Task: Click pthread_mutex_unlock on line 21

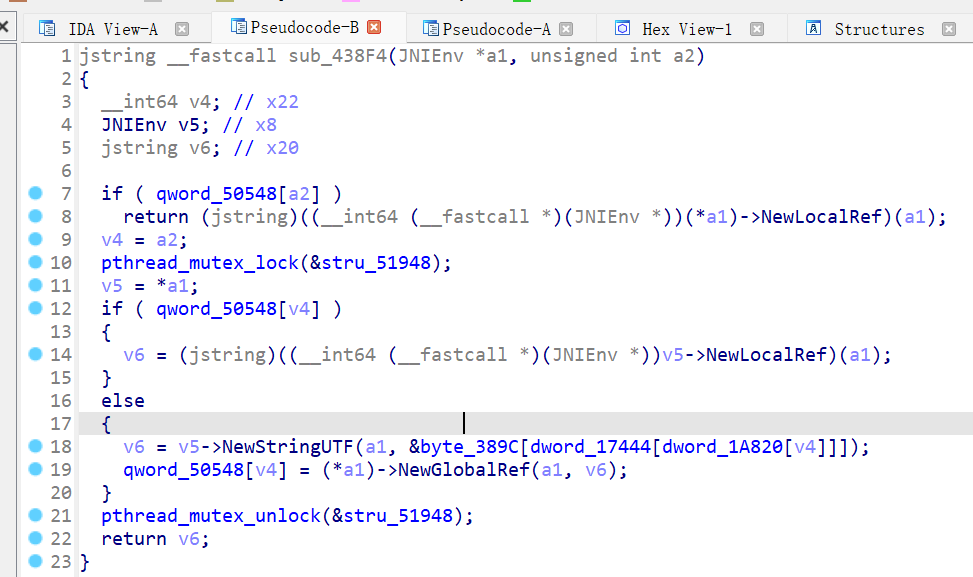Action: (211, 516)
